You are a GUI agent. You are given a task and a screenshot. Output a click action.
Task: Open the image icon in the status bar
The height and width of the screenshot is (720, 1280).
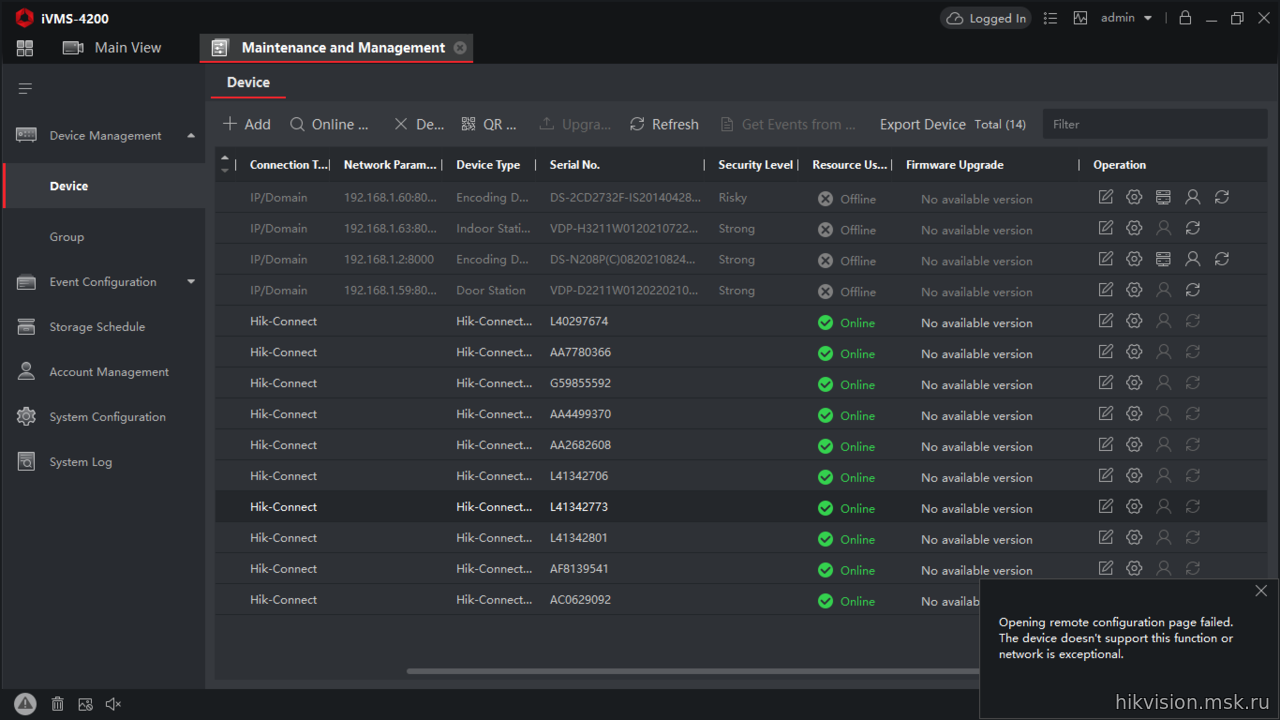(x=85, y=704)
